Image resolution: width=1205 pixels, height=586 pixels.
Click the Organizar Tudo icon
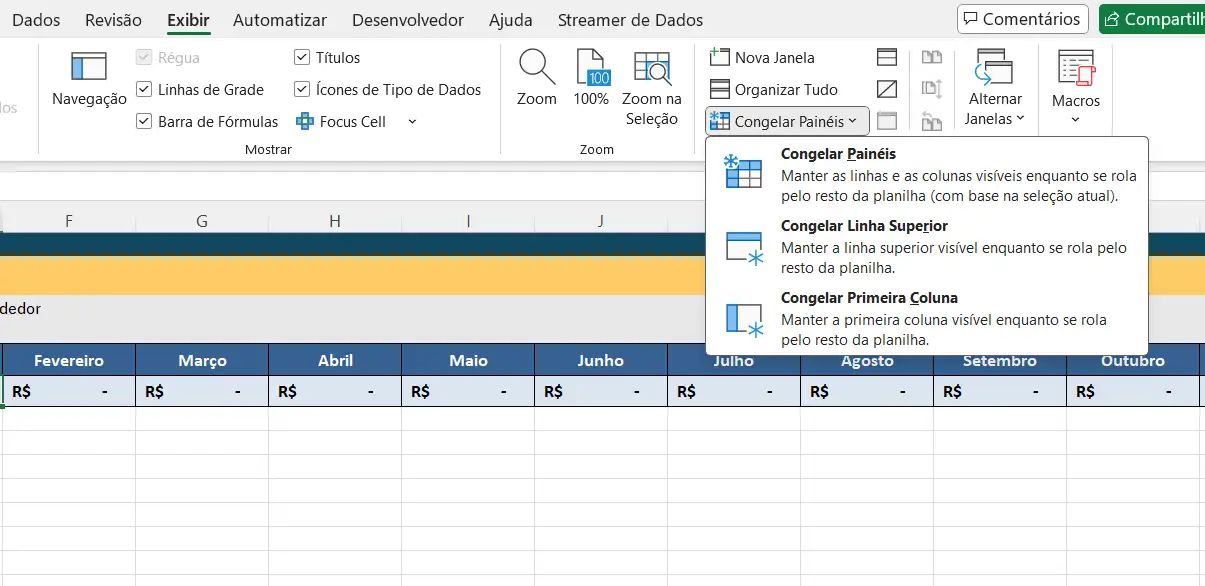click(721, 89)
